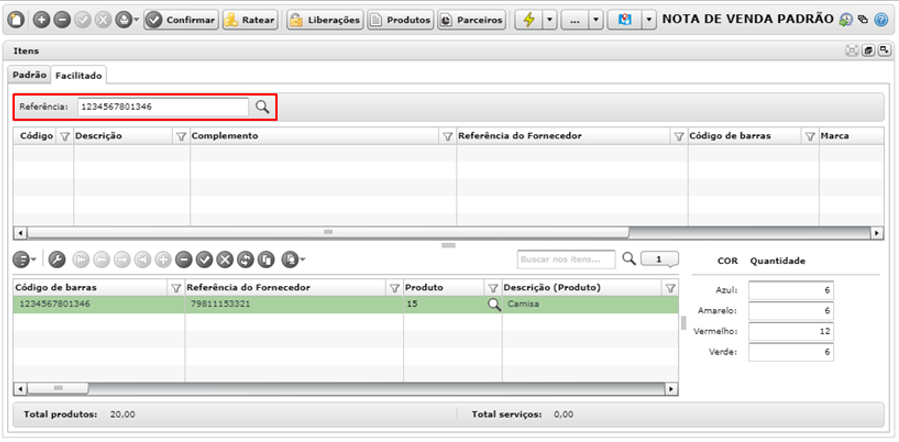Click the refresh icon in items toolbar
Screen dimensions: 899x442
[245, 260]
